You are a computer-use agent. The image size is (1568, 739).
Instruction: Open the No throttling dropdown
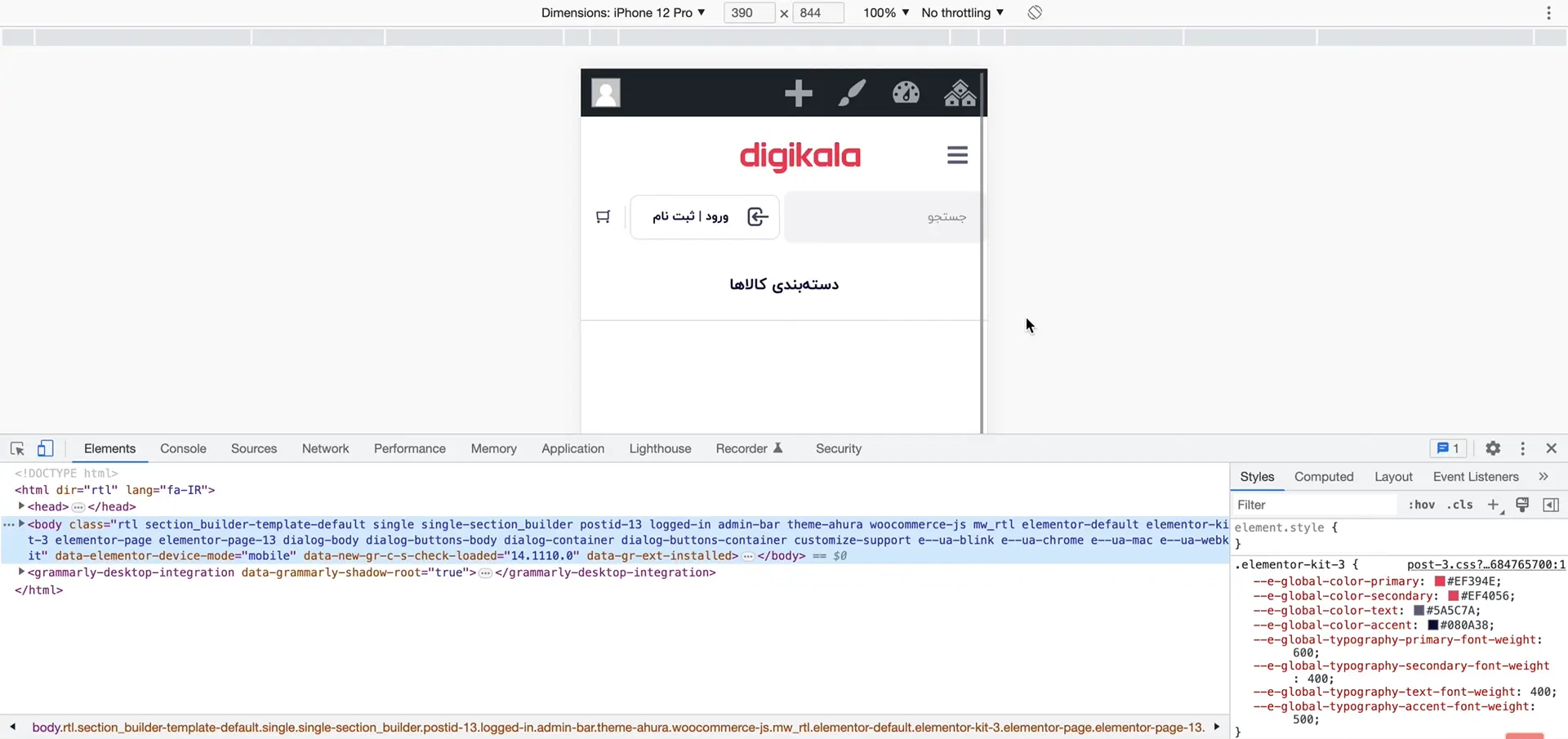click(x=962, y=12)
